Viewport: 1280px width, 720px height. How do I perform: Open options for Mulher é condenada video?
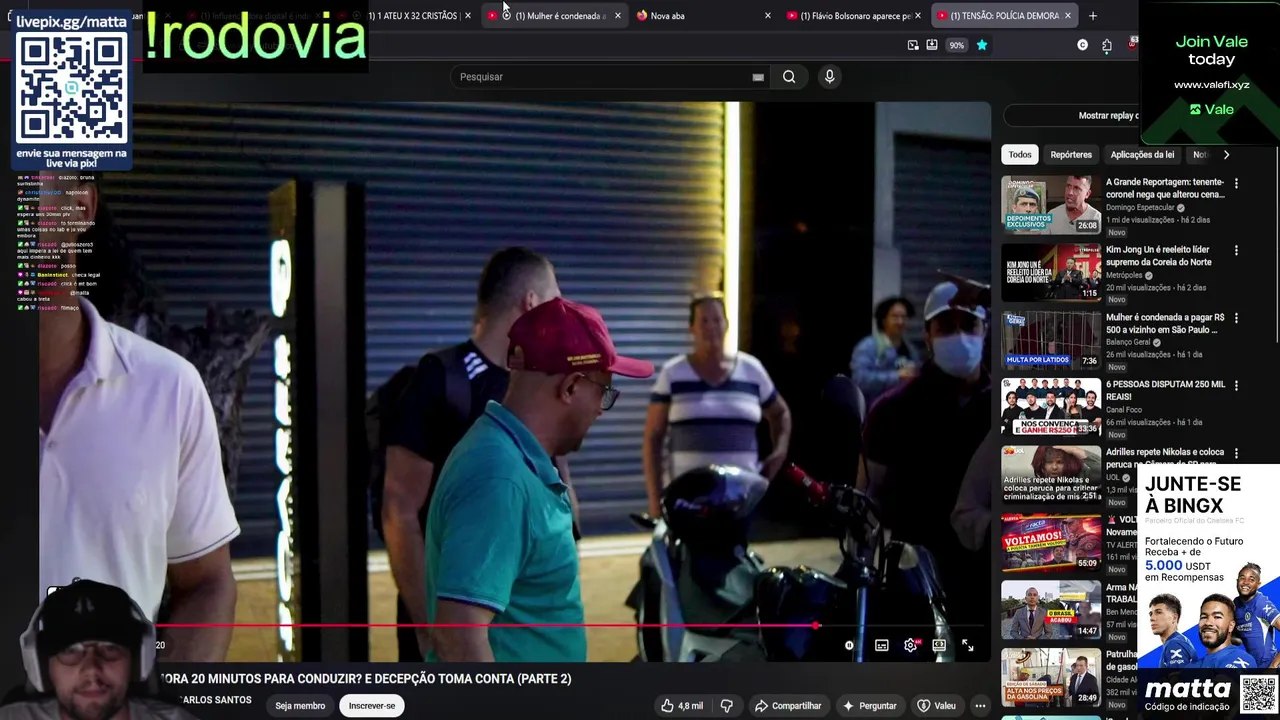(x=1236, y=318)
